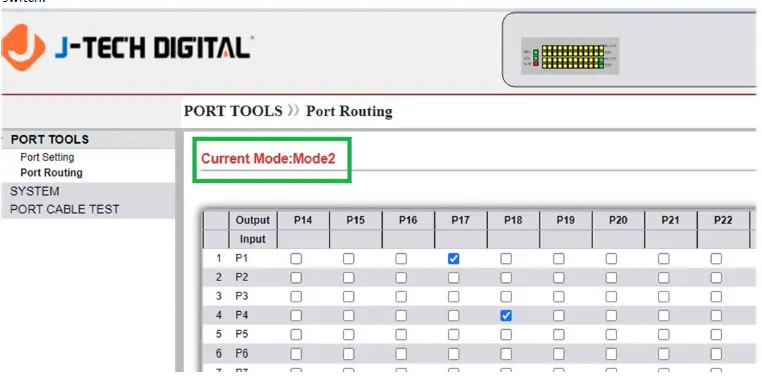Check P1 to P15 routing checkbox
The height and width of the screenshot is (384, 762).
348,259
